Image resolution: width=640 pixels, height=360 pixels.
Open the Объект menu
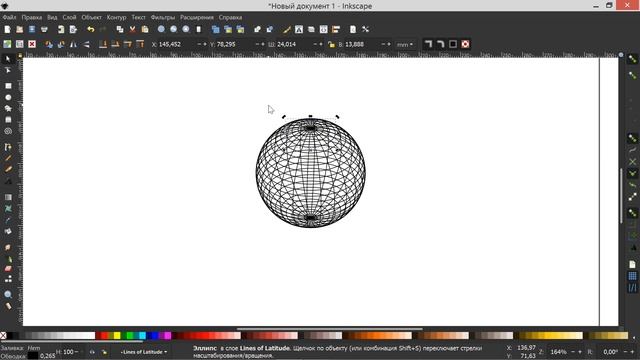click(91, 18)
